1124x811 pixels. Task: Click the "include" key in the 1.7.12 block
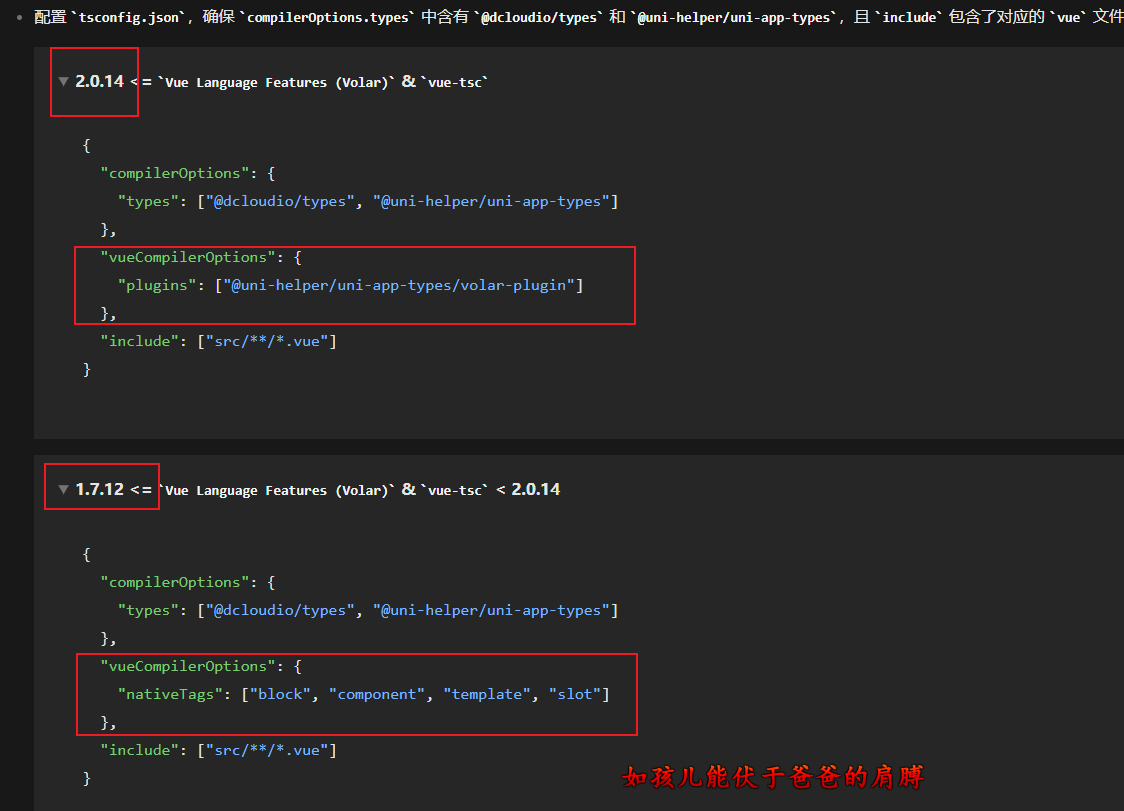coord(139,750)
